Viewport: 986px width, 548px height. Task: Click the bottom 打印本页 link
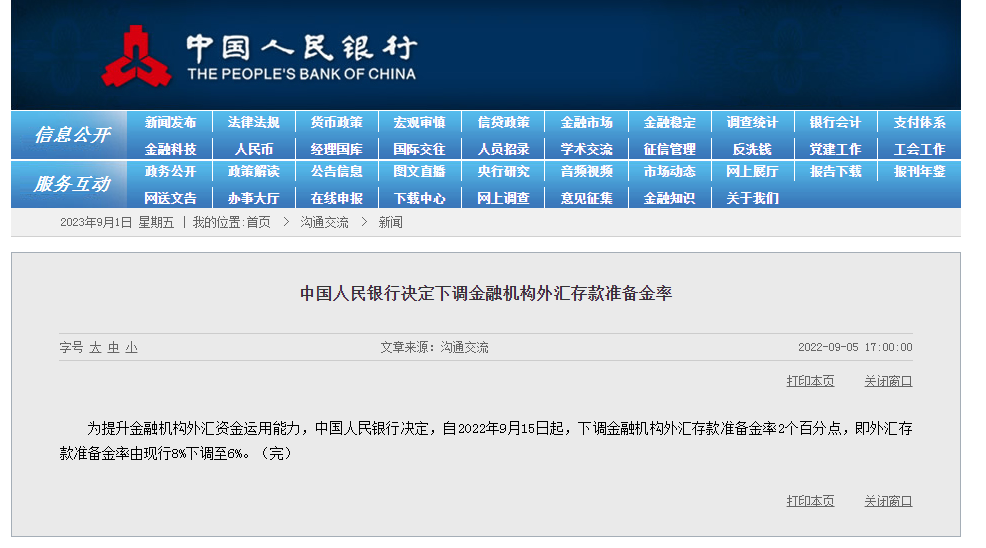(810, 501)
